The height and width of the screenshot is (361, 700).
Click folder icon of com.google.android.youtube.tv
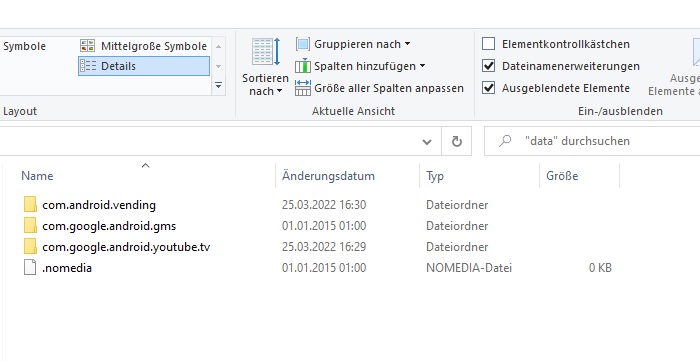30,247
